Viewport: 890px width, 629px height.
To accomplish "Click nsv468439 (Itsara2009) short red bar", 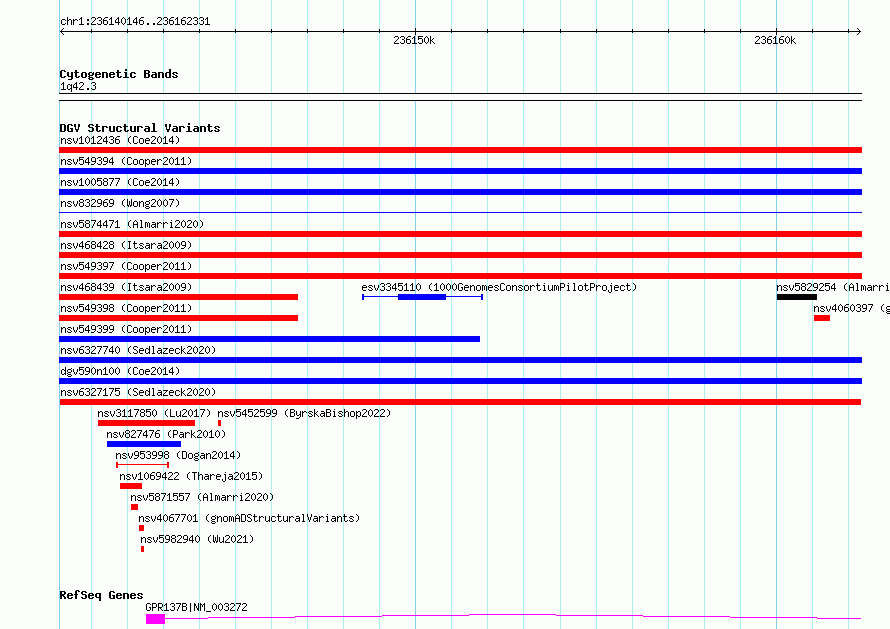I will [179, 297].
